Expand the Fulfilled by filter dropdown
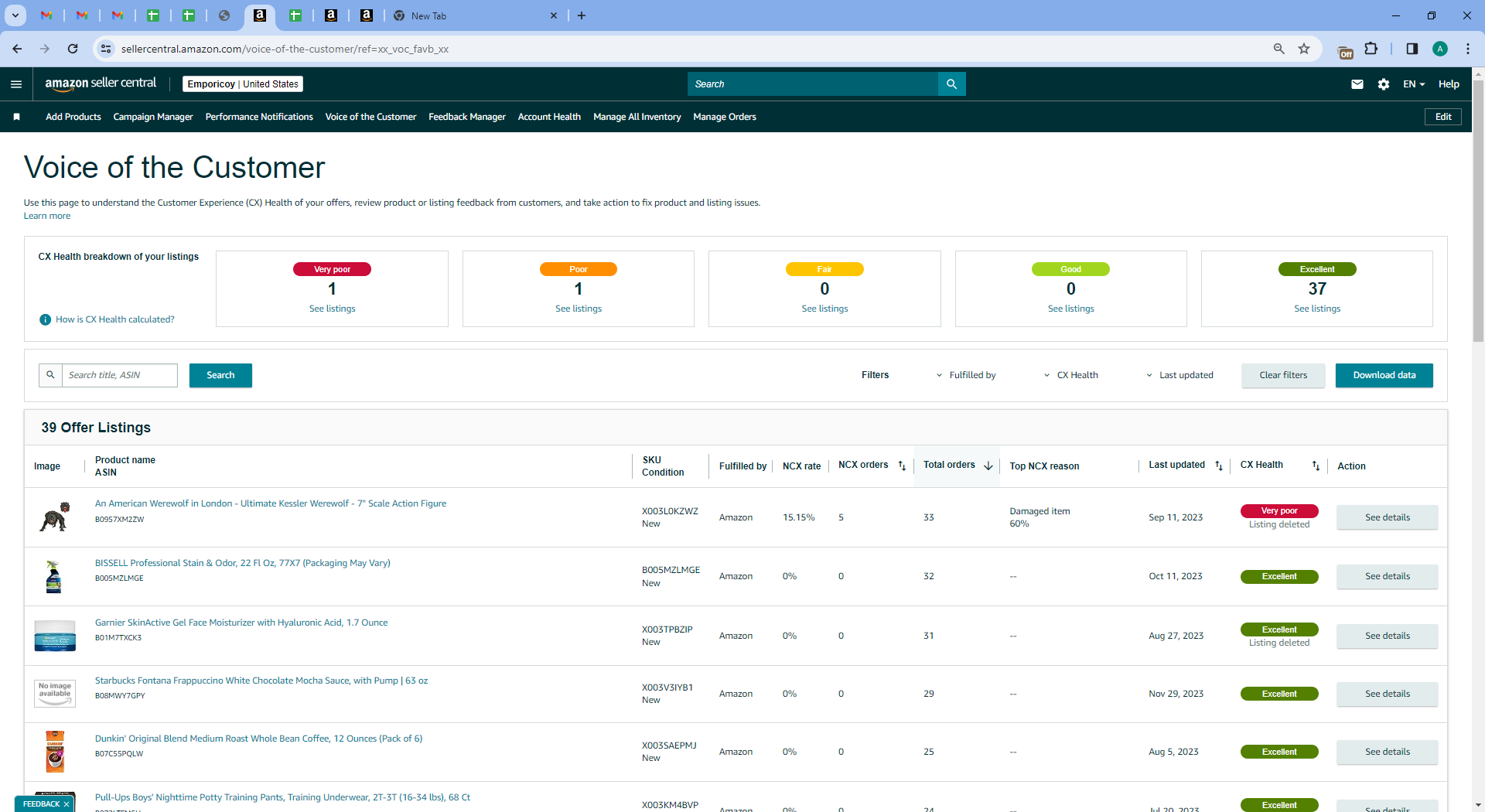Viewport: 1485px width, 812px height. coord(966,375)
